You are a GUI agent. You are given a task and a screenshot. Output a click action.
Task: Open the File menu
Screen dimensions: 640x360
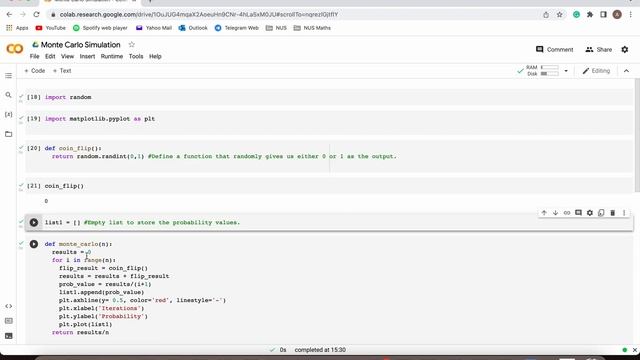(34, 56)
